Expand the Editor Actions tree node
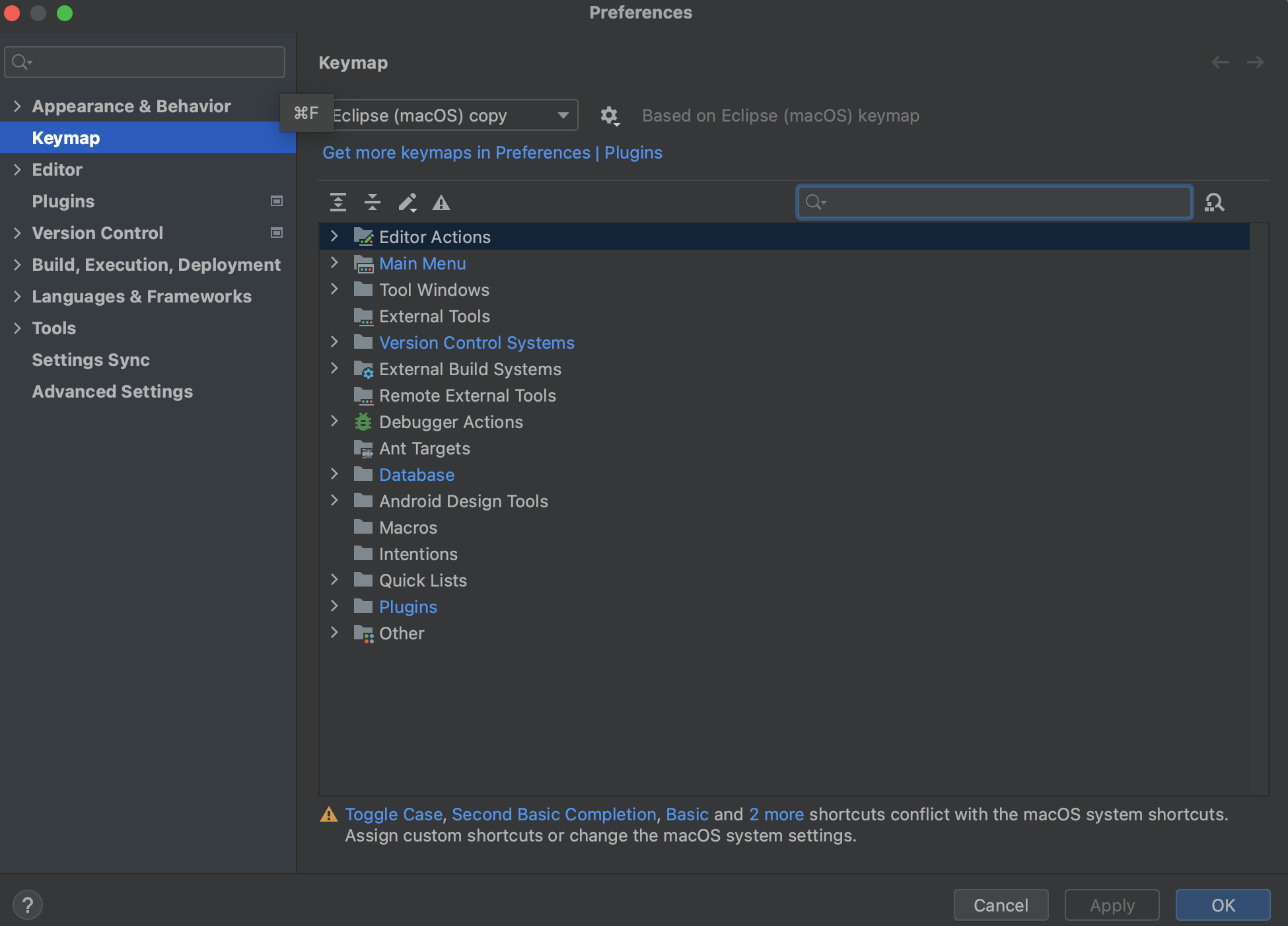The image size is (1288, 926). pos(335,236)
